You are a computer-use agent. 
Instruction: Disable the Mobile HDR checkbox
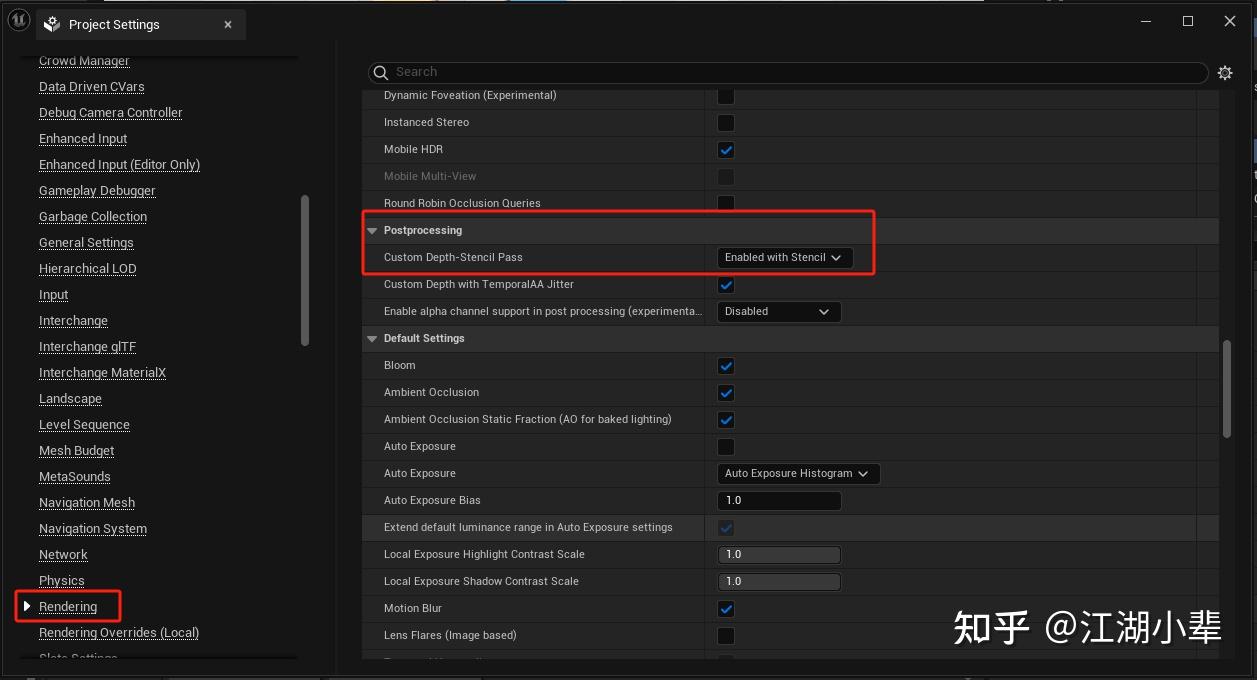726,150
